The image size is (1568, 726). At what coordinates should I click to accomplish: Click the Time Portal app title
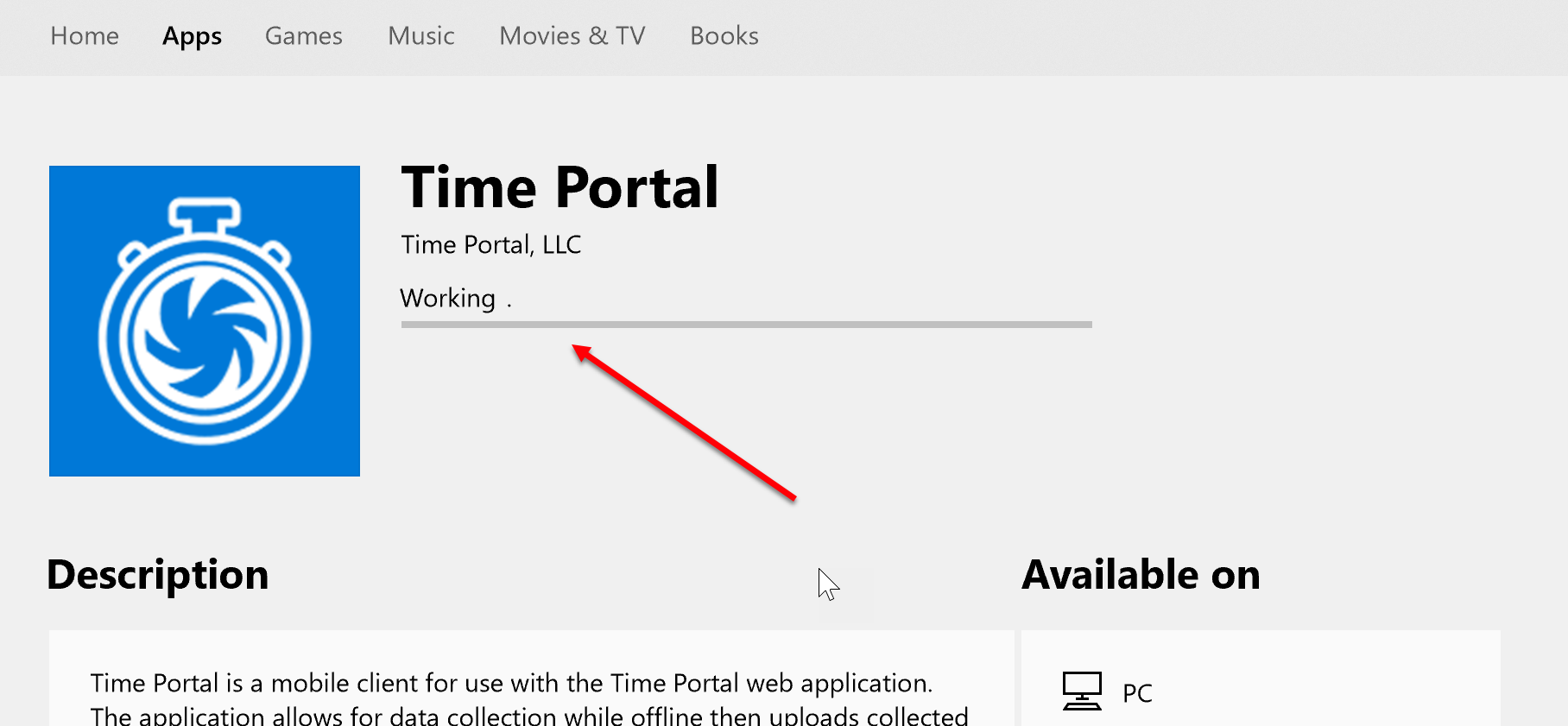(x=560, y=187)
